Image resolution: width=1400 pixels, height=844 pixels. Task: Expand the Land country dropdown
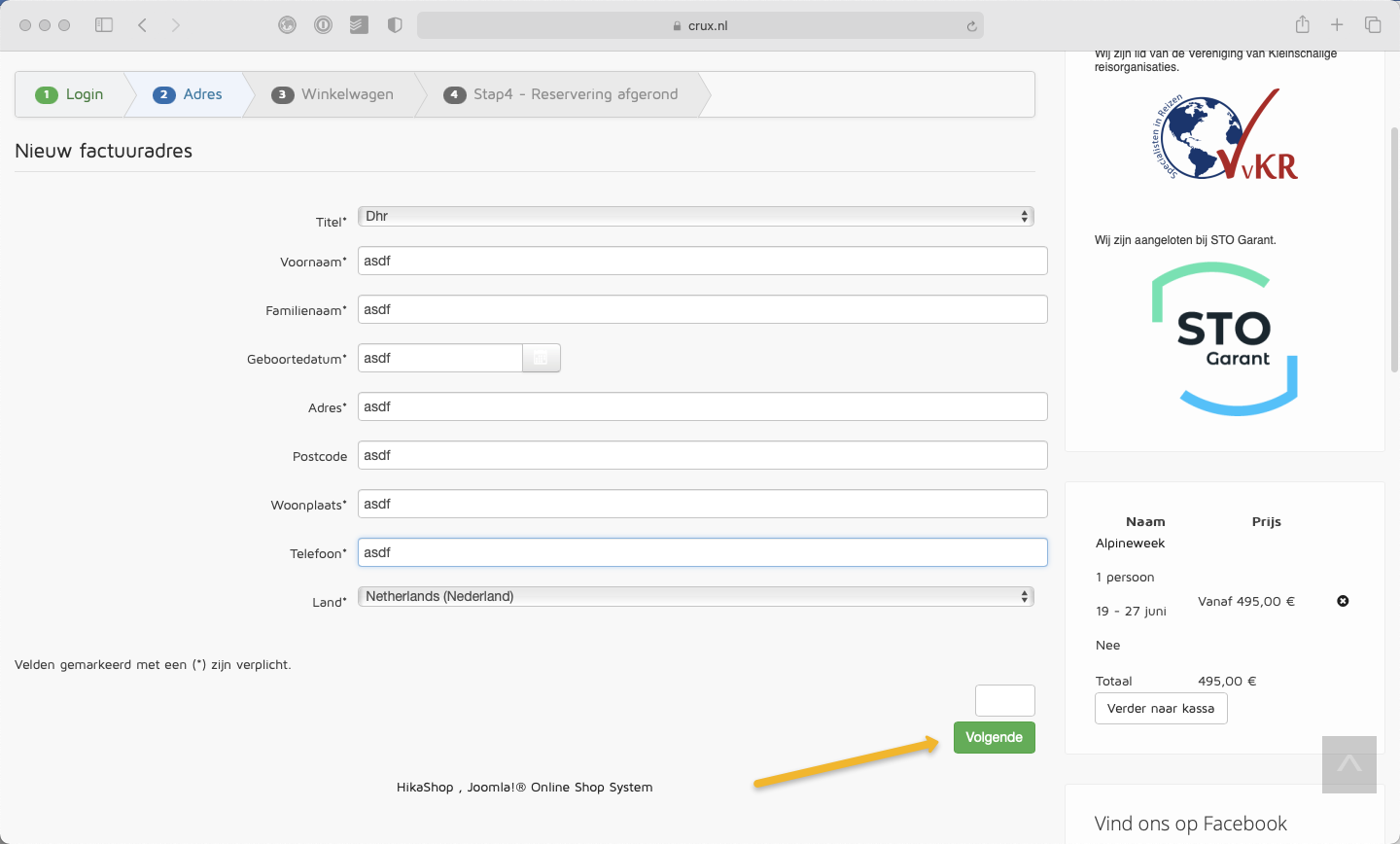(x=695, y=596)
